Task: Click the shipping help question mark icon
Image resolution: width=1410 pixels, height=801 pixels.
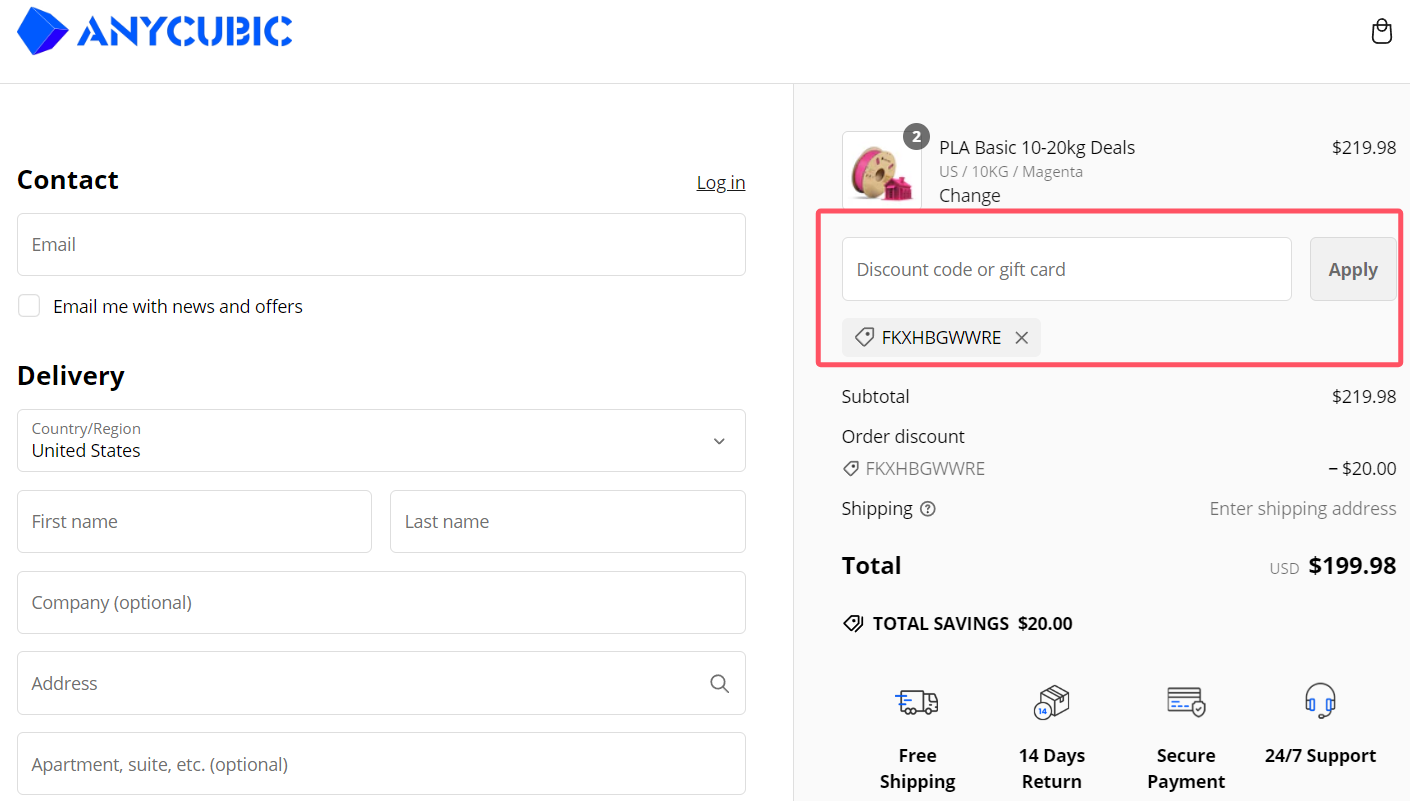Action: click(x=928, y=509)
